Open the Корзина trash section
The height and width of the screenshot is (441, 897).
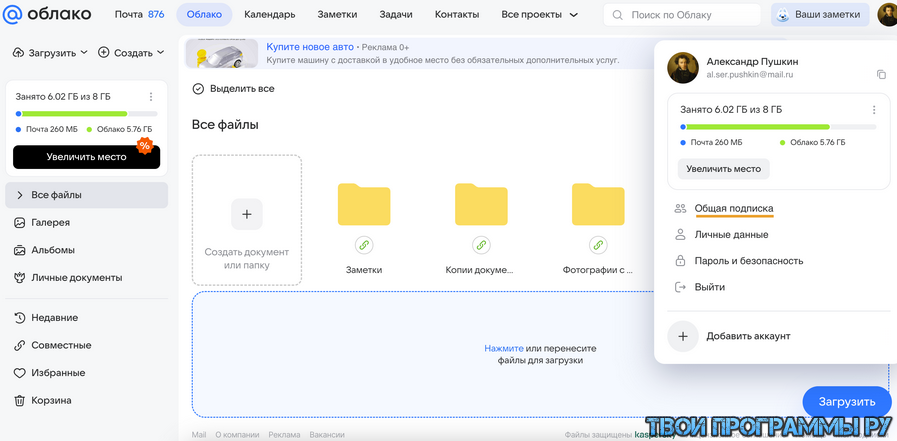(x=51, y=401)
